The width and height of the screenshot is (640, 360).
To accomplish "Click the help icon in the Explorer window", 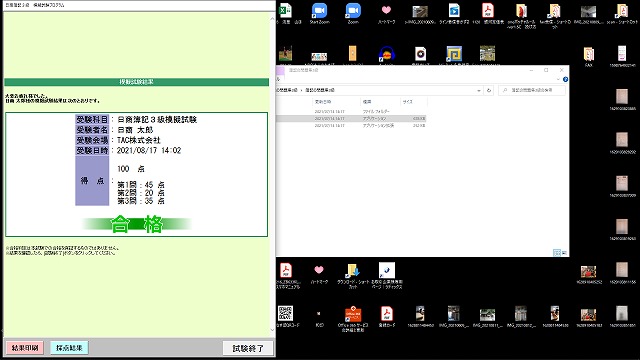I will click(x=565, y=80).
